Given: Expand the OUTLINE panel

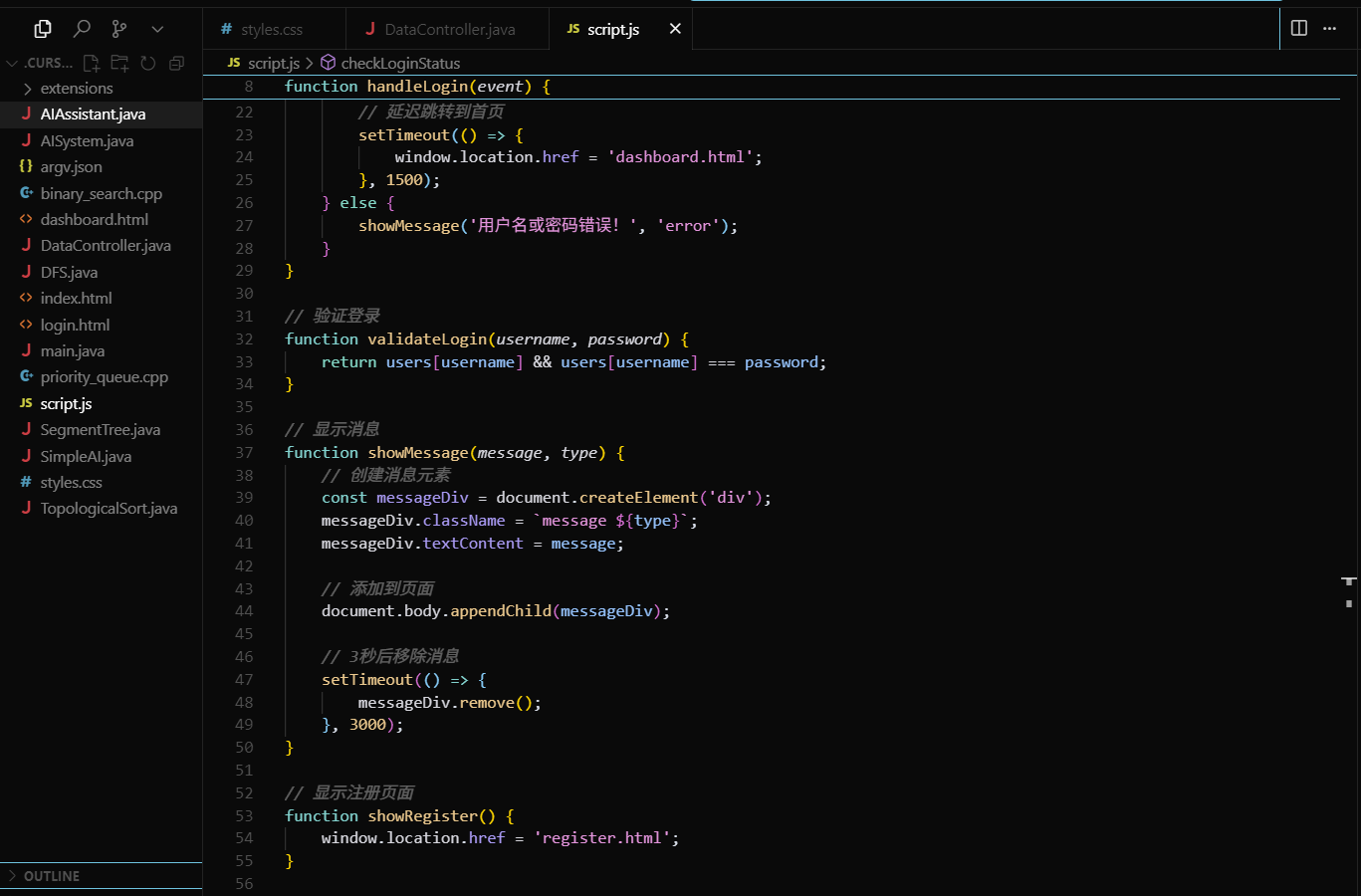Looking at the screenshot, I should point(101,876).
